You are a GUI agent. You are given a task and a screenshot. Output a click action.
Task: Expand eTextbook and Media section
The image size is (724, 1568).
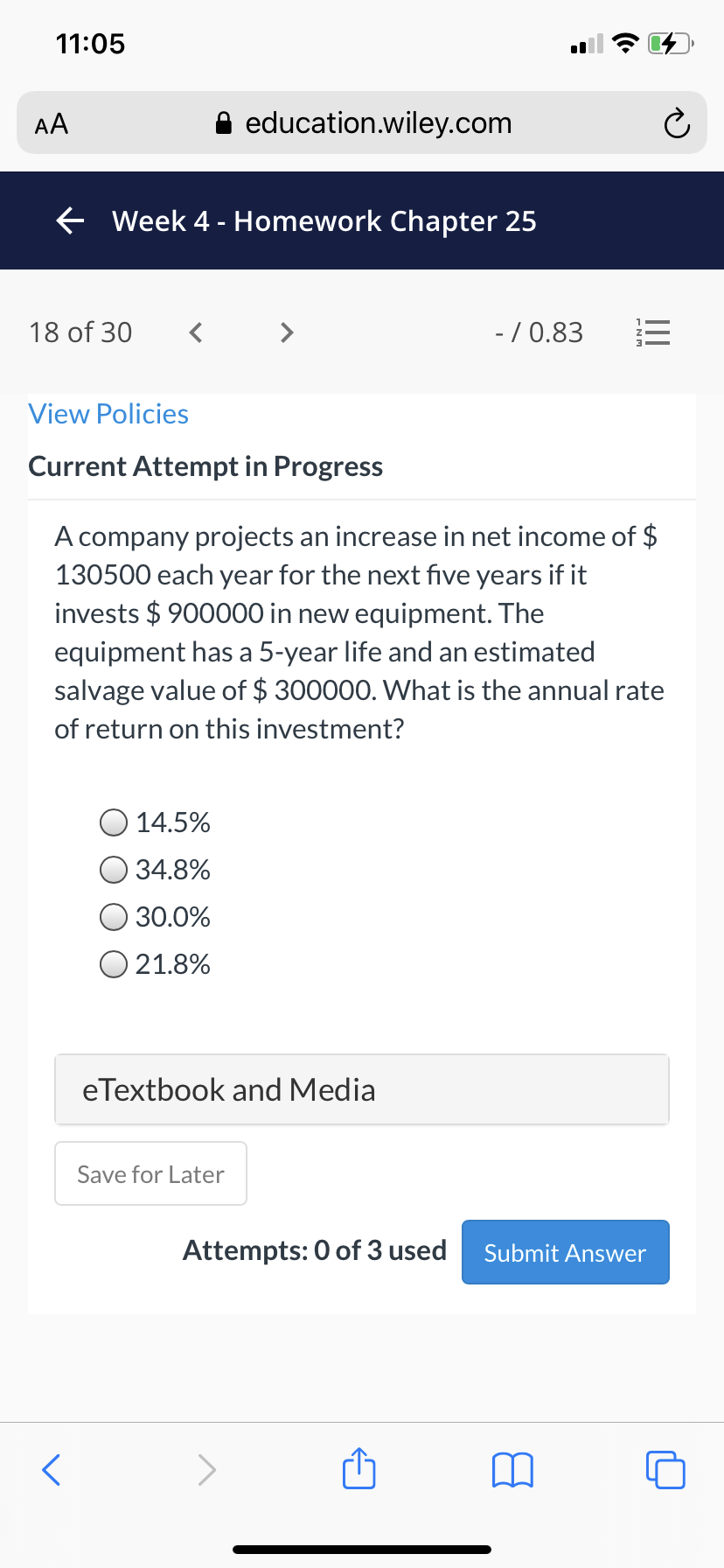tap(362, 1089)
